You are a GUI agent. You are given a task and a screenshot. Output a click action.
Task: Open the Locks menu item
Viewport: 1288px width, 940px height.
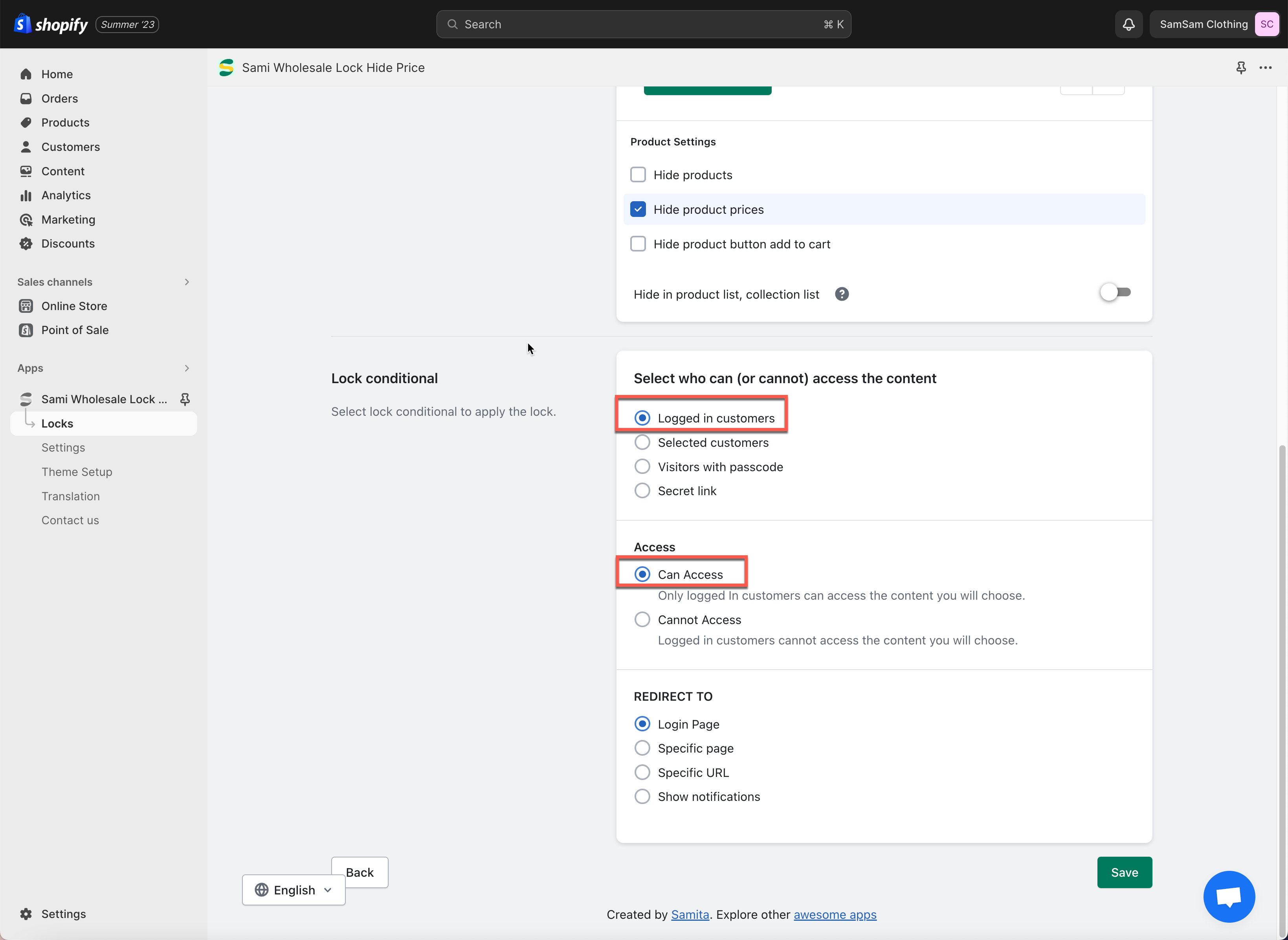[104, 423]
